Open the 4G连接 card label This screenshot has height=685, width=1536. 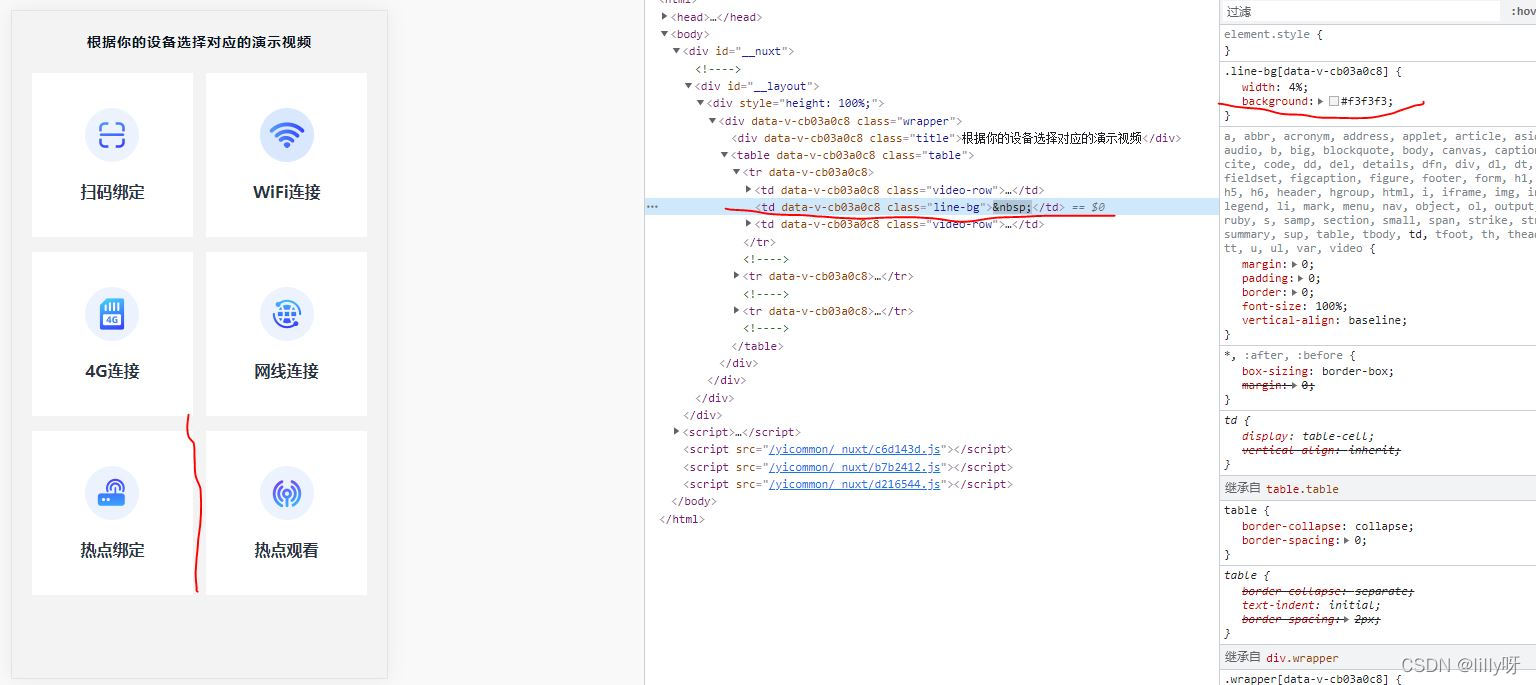112,371
